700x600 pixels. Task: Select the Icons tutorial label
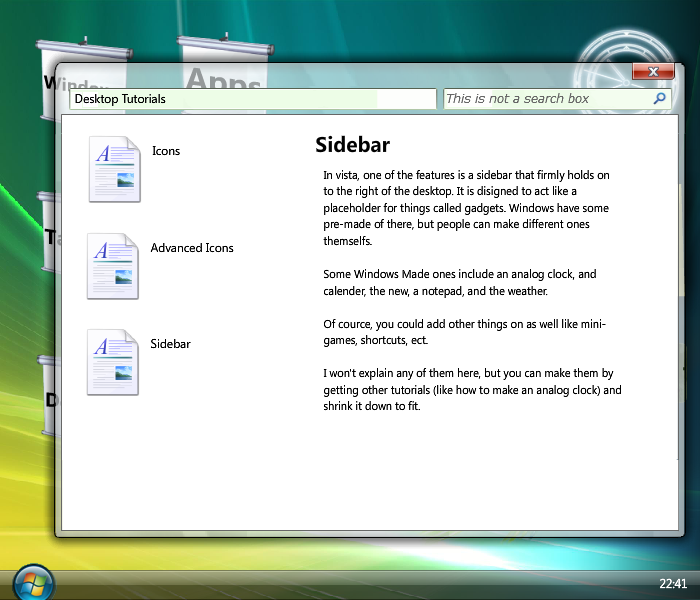(x=166, y=151)
